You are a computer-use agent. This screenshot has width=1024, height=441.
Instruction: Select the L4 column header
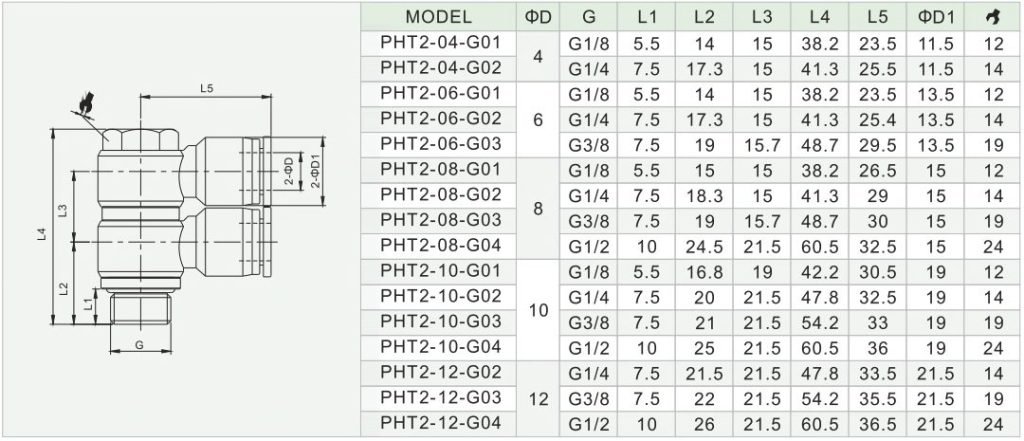click(820, 18)
